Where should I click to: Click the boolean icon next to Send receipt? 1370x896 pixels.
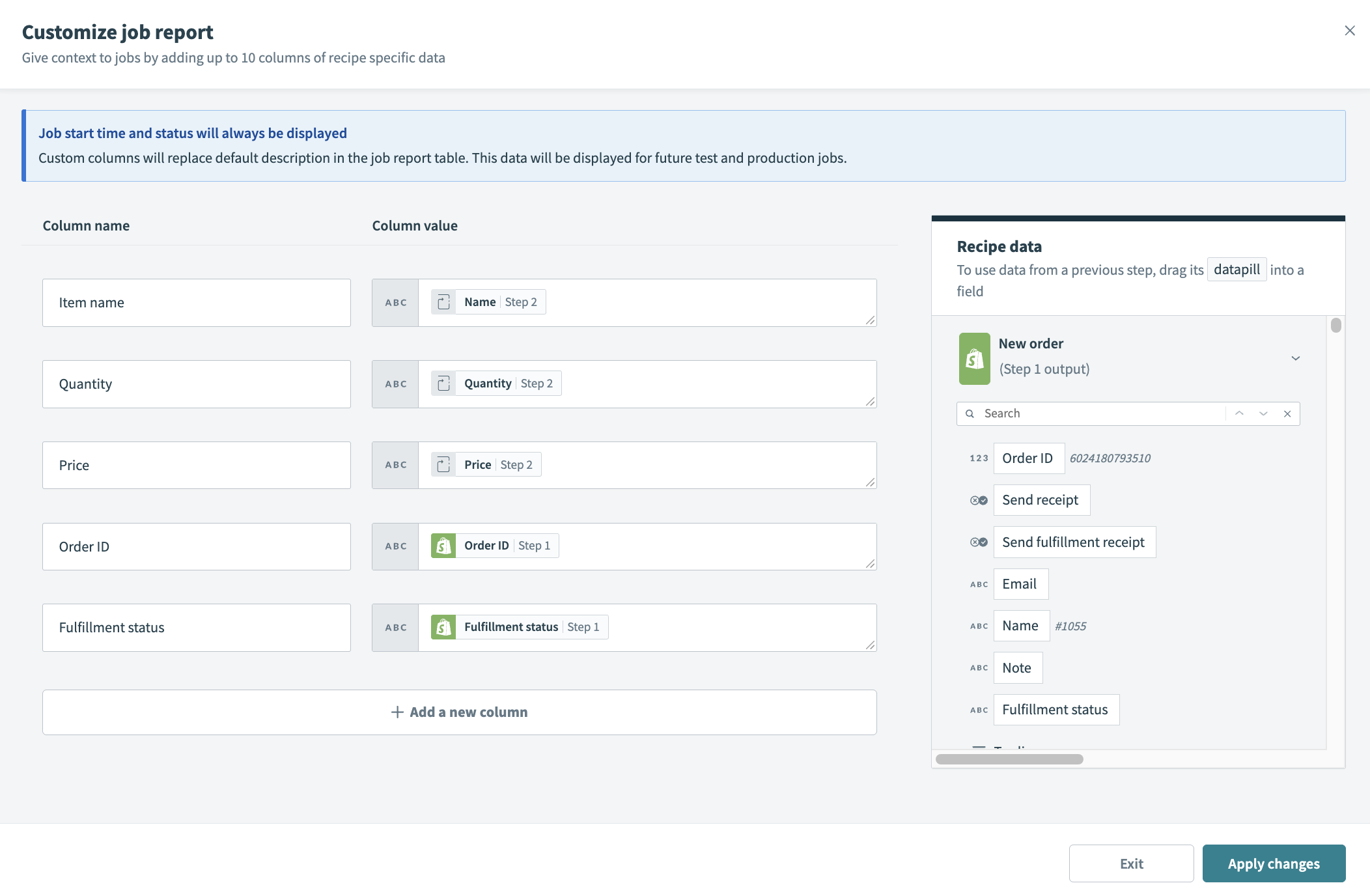pos(979,500)
